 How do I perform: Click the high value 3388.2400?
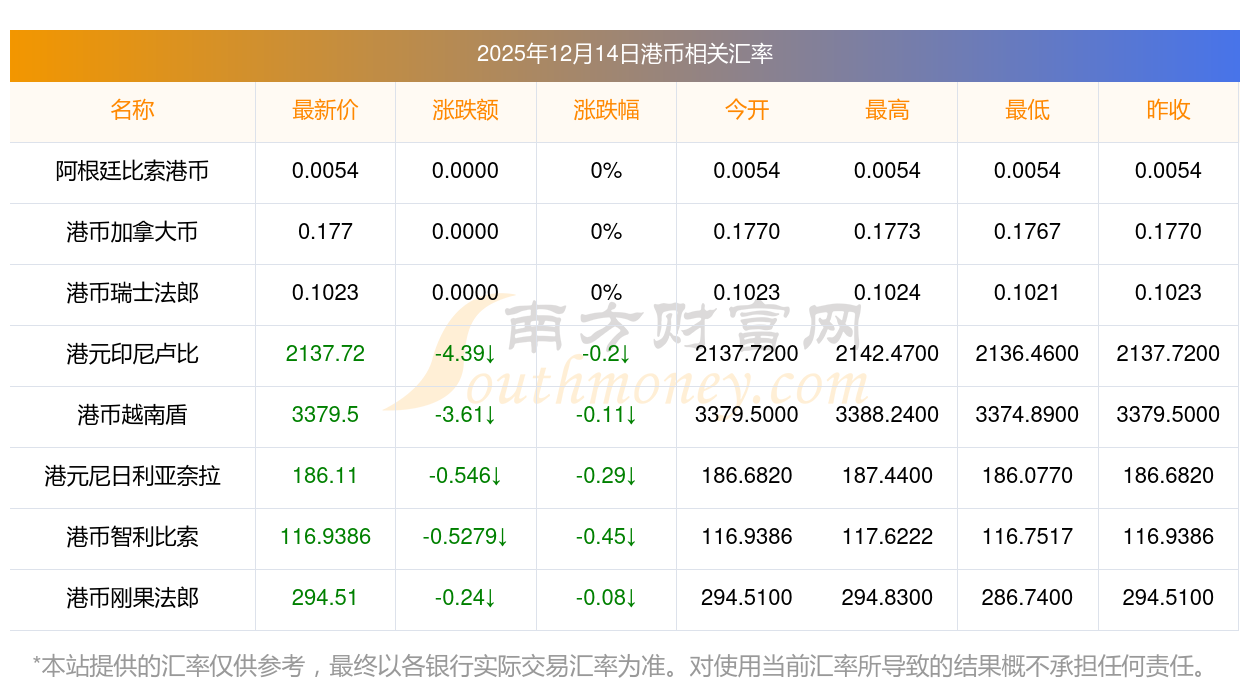pyautogui.click(x=887, y=415)
